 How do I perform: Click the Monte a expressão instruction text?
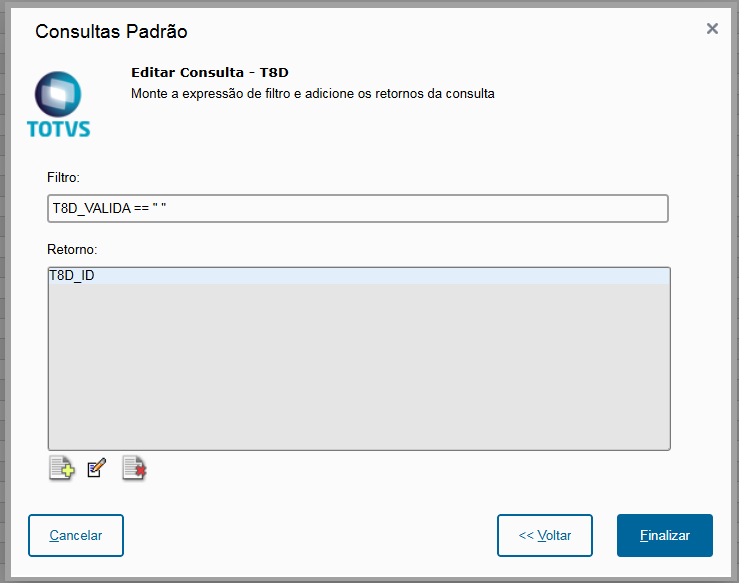point(313,94)
